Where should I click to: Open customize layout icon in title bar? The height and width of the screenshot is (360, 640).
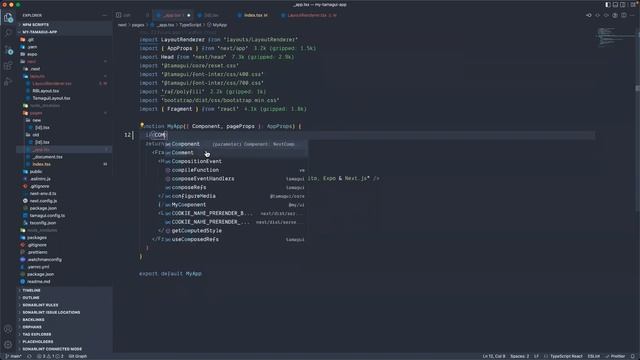[x=632, y=4]
